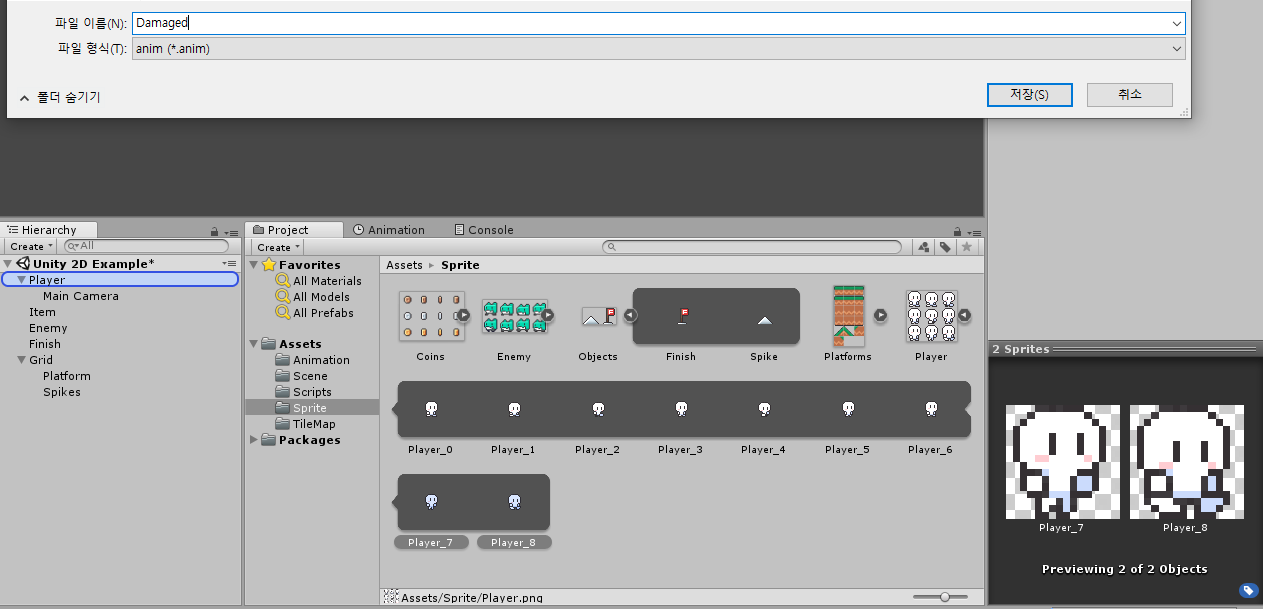The height and width of the screenshot is (609, 1263).
Task: Open the Scripts folder
Action: coord(312,392)
